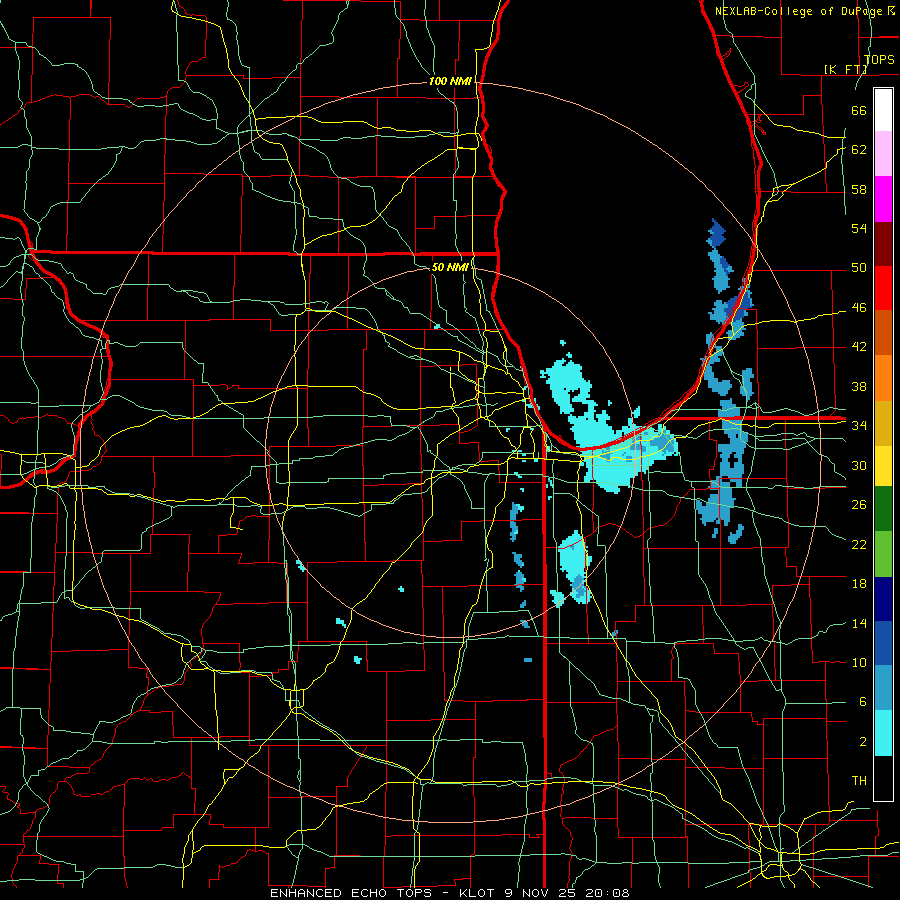Image resolution: width=900 pixels, height=900 pixels.
Task: Click the white swatch in the tops legend
Action: point(883,110)
